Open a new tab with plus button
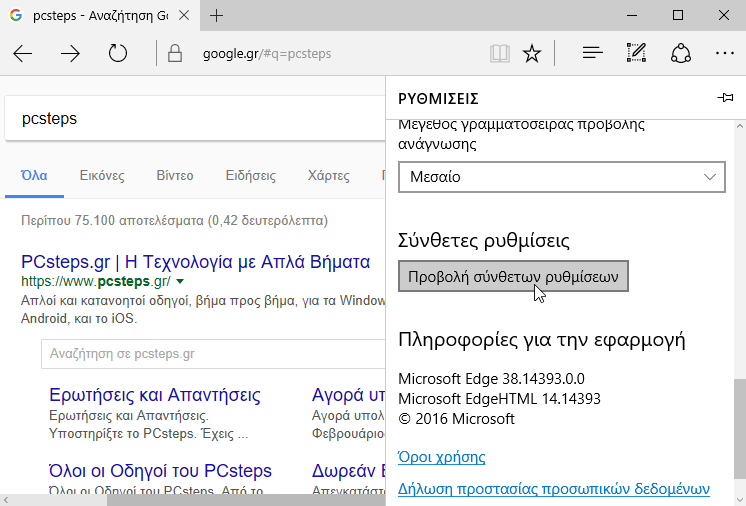This screenshot has height=506, width=746. [216, 16]
